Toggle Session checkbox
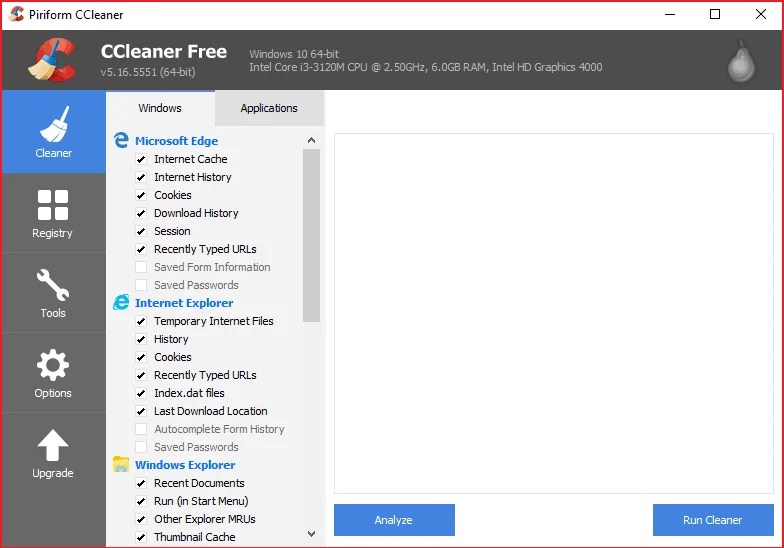The width and height of the screenshot is (784, 548). tap(141, 231)
